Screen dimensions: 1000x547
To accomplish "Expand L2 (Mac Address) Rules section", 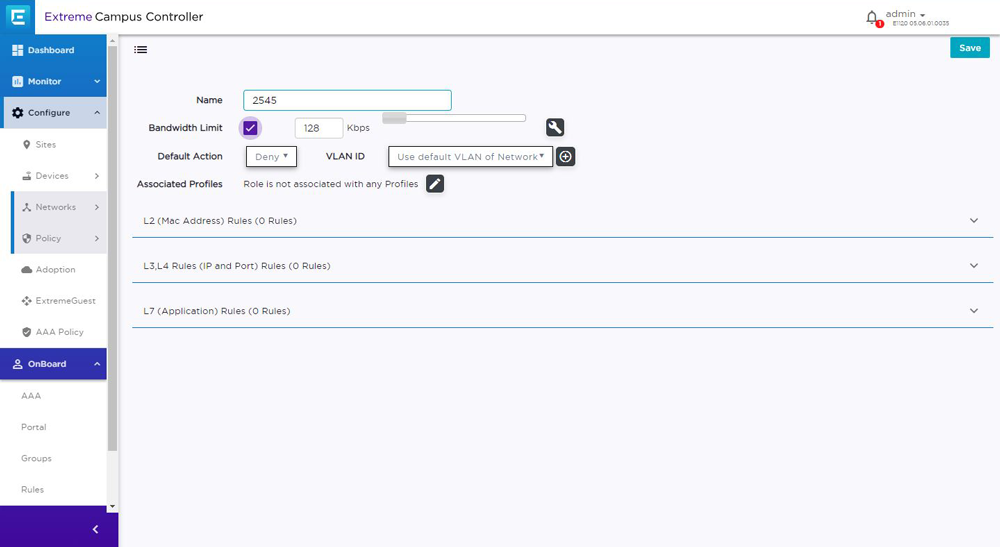I will coord(562,221).
